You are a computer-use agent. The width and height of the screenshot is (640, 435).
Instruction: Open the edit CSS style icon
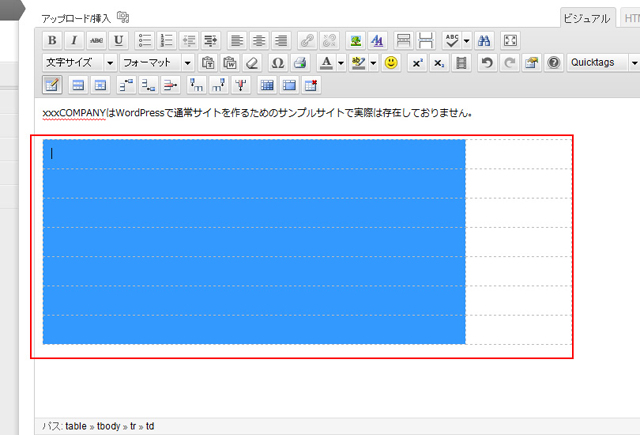378,40
